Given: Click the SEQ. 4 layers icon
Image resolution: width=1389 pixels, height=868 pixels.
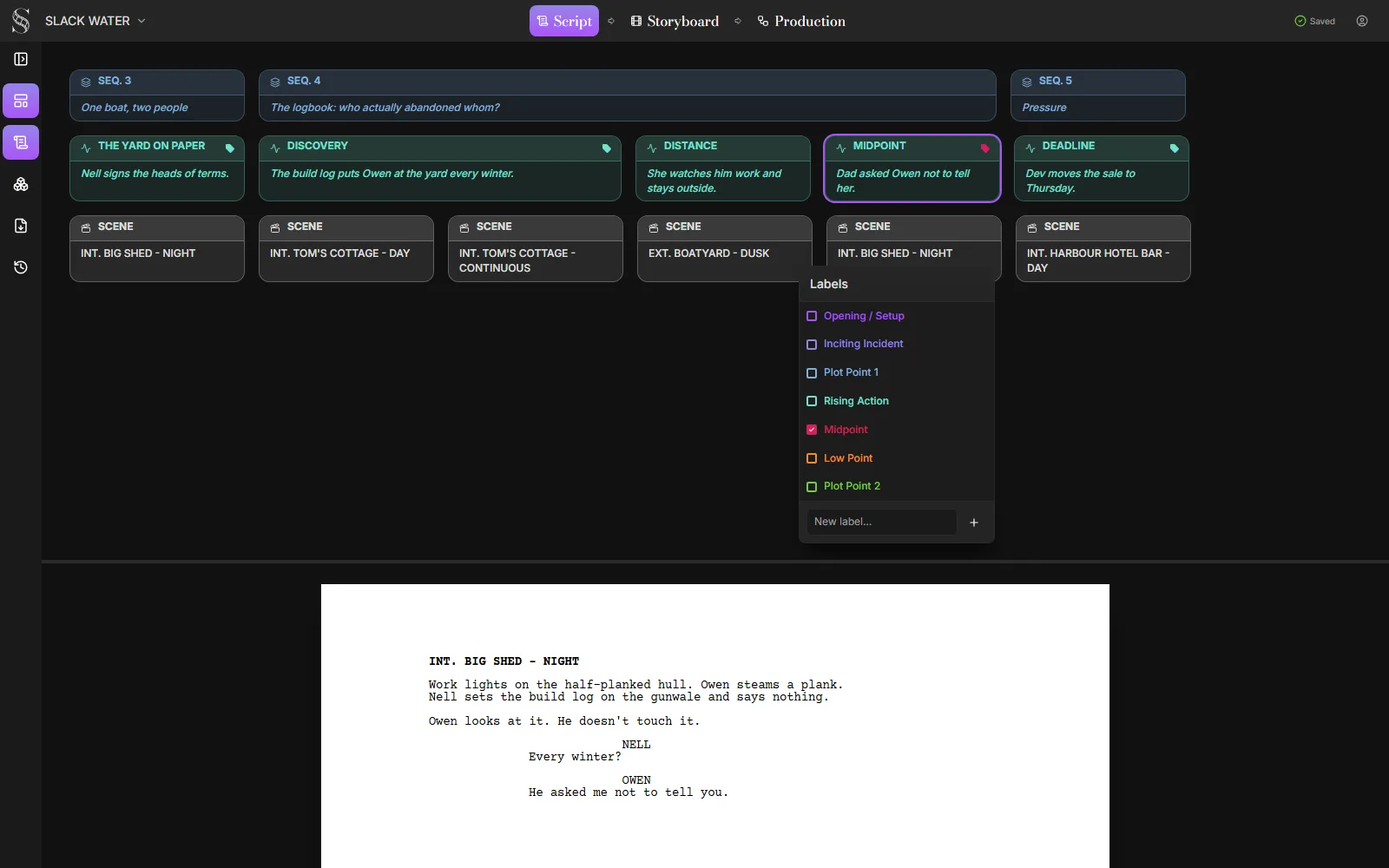Looking at the screenshot, I should pyautogui.click(x=275, y=82).
